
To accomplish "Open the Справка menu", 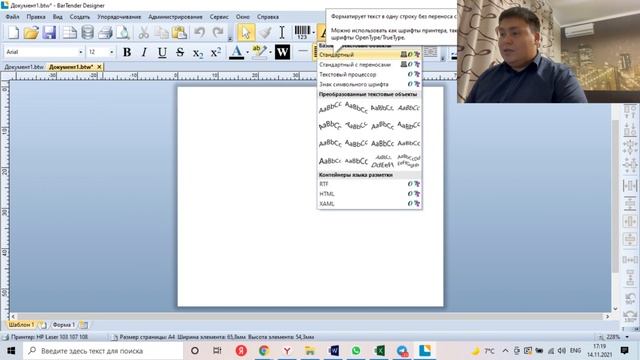I will click(x=268, y=17).
